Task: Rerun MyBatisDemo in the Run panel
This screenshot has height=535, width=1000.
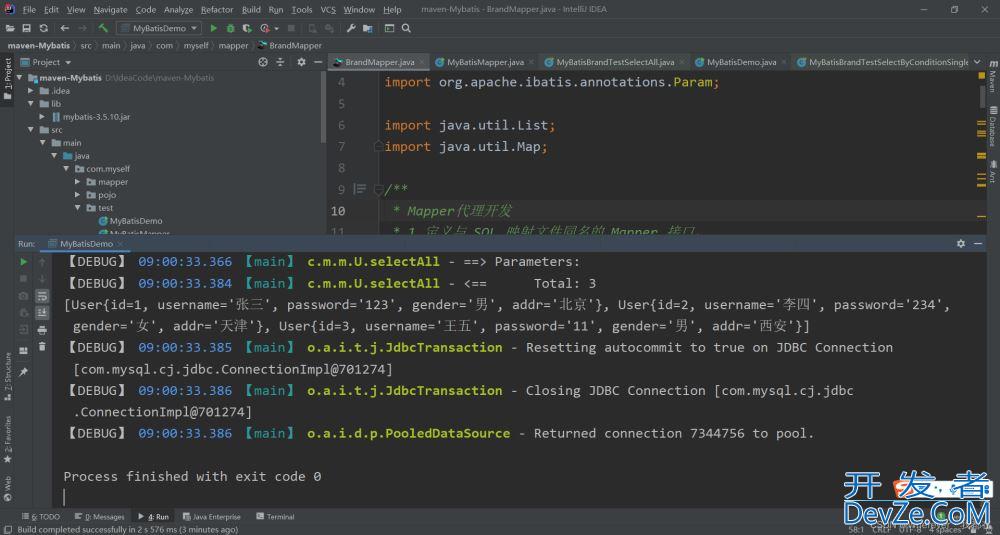Action: pyautogui.click(x=24, y=262)
